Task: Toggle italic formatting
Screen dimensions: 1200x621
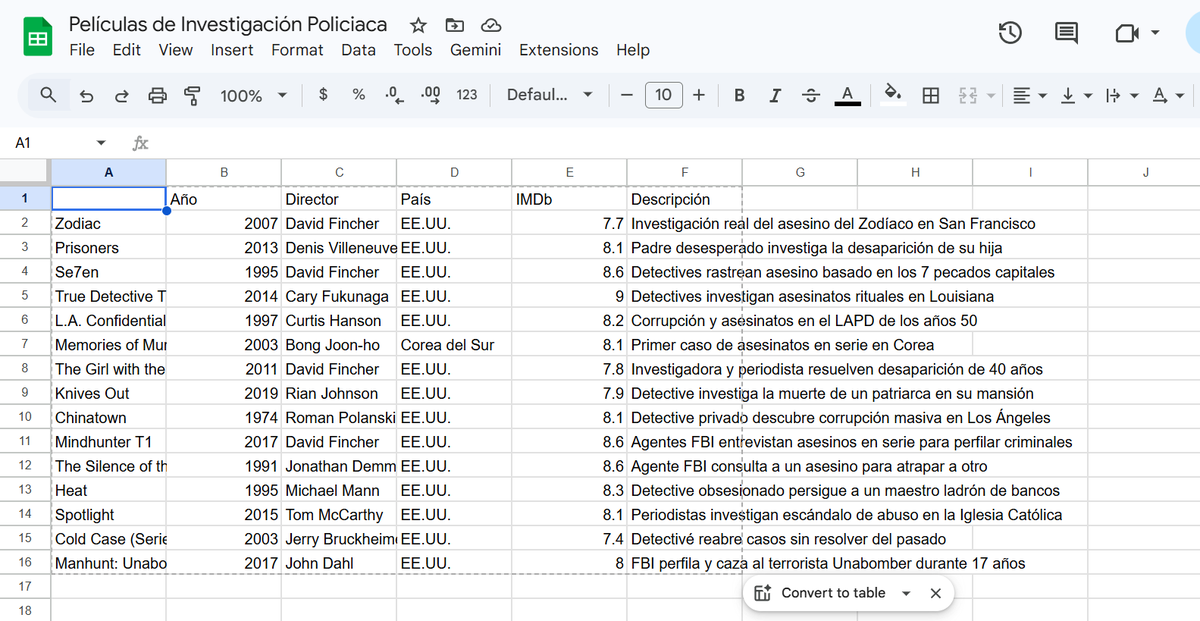Action: [775, 95]
